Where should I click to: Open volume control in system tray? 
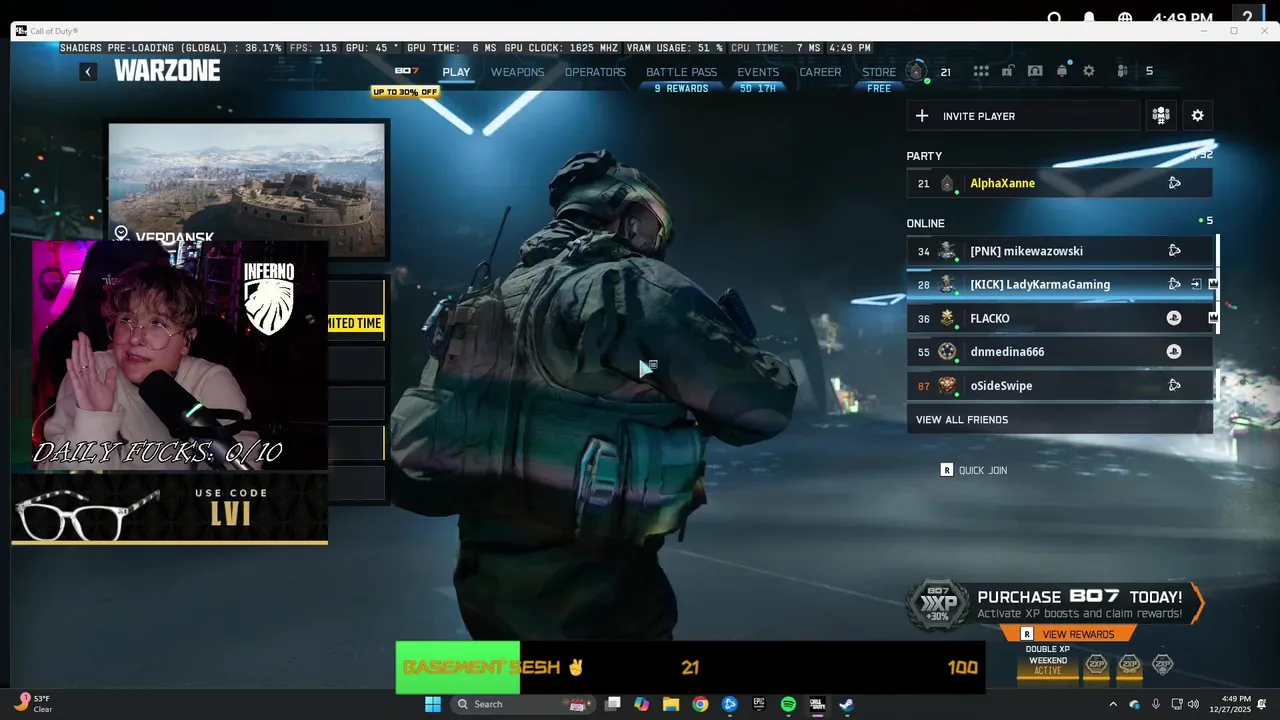(1194, 704)
